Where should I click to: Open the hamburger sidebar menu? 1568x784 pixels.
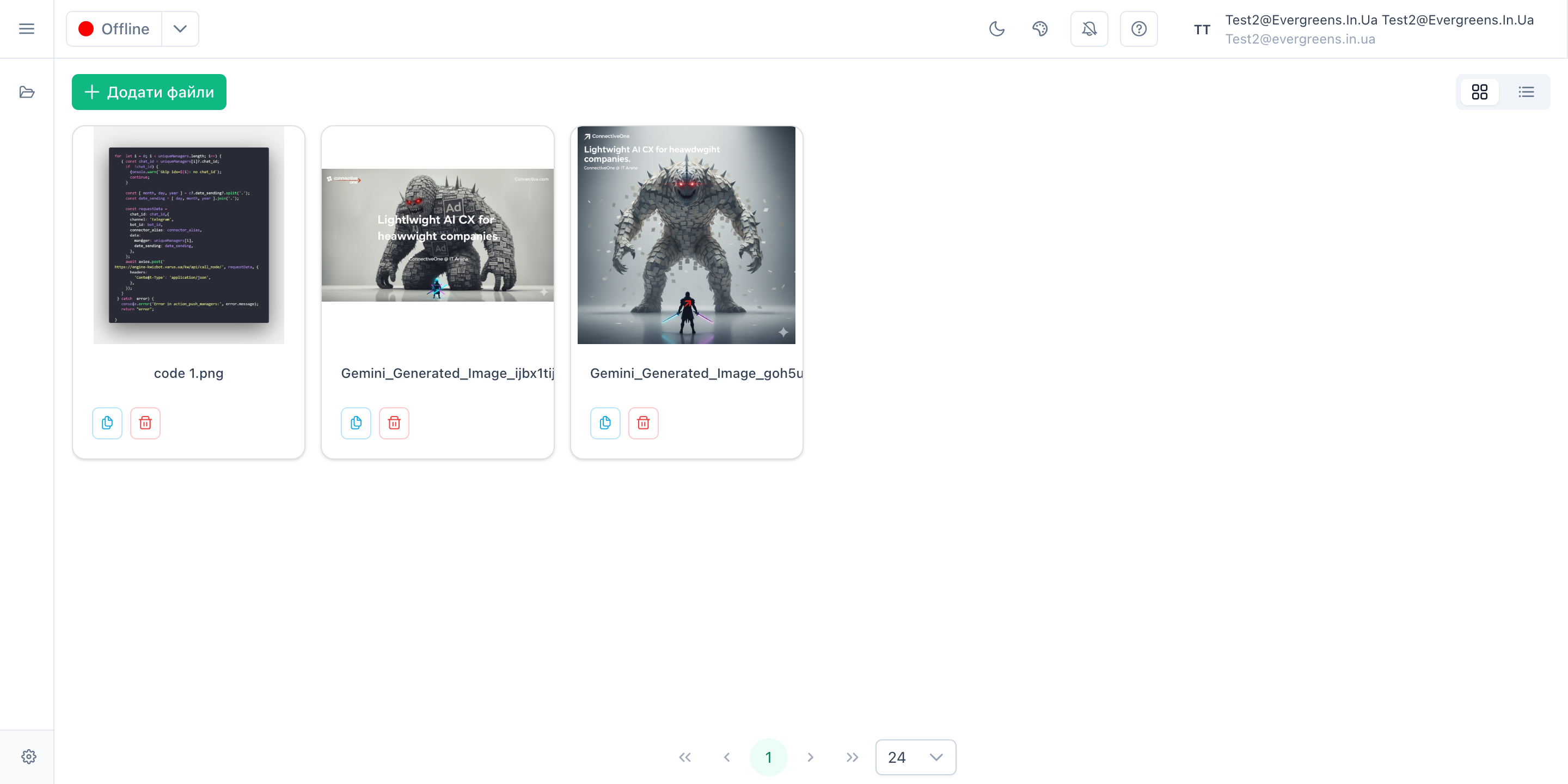pos(27,29)
